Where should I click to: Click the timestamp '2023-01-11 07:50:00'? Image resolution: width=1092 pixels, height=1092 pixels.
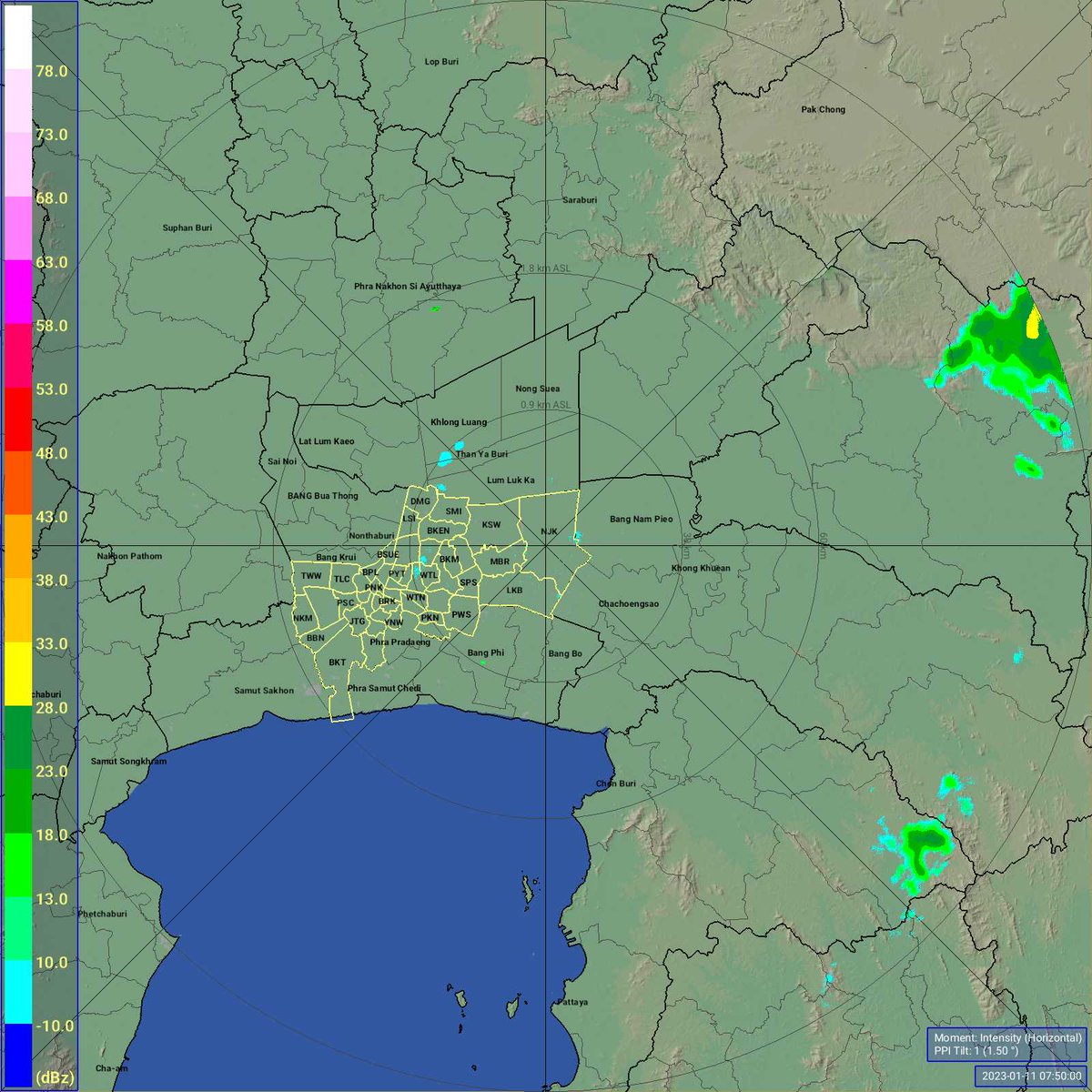click(1032, 1076)
